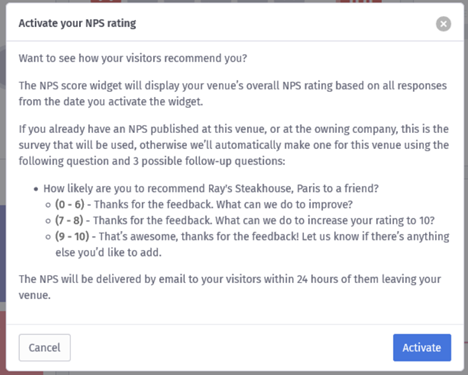Click the Cancel button
The image size is (468, 375).
pos(45,348)
